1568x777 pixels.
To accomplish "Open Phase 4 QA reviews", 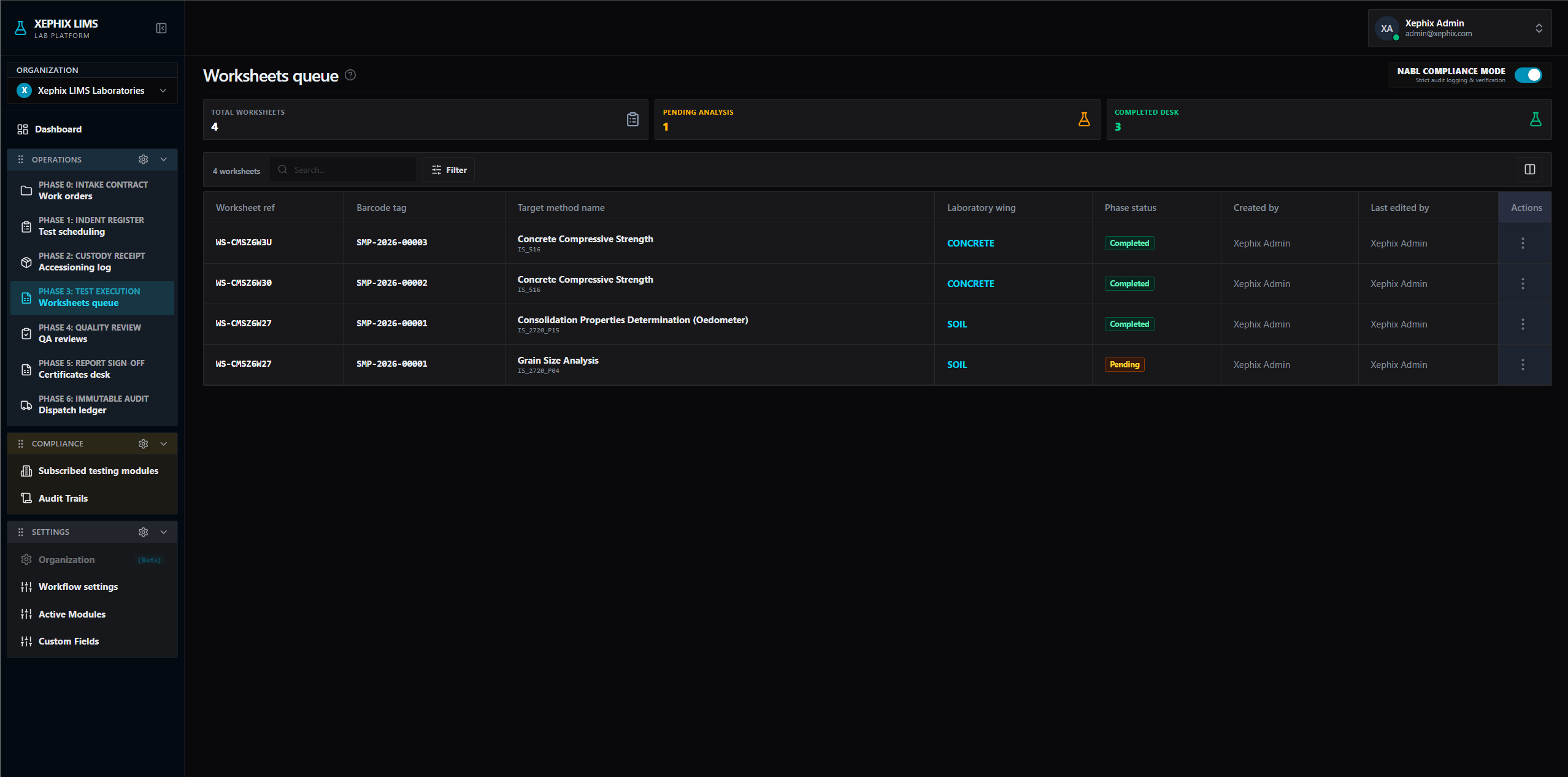I will click(92, 333).
